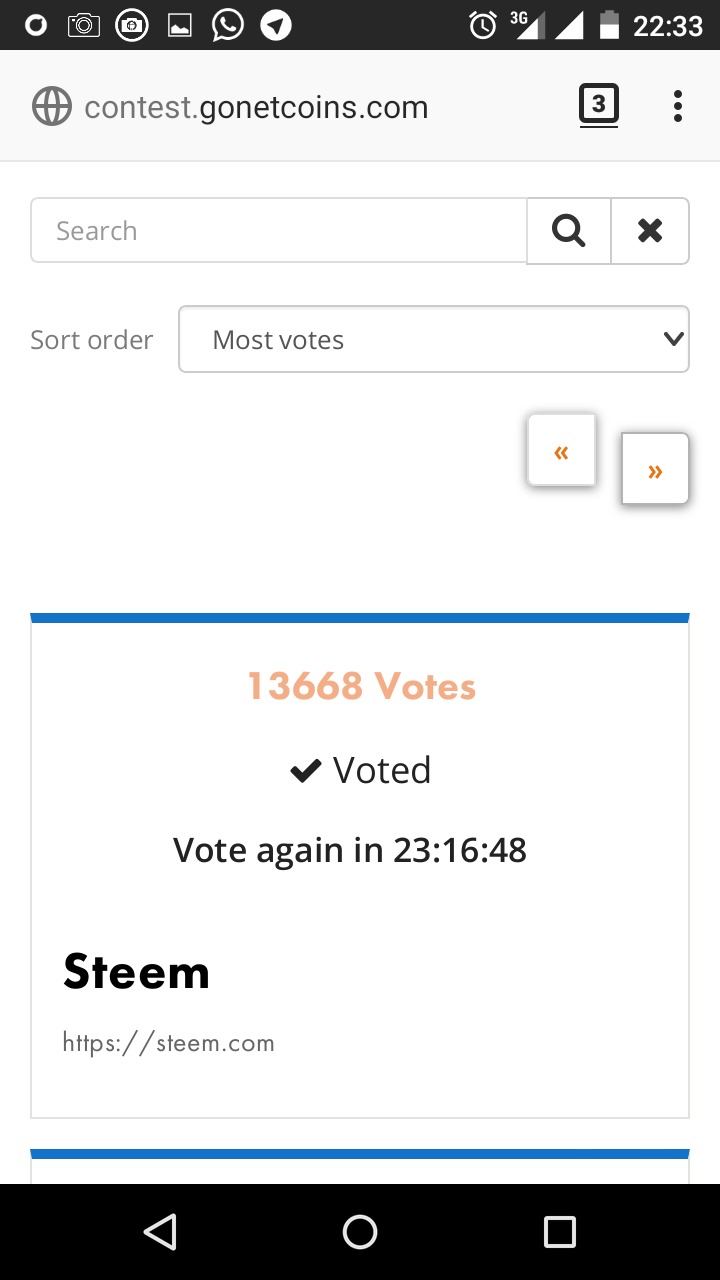Tap the Steem entry title
Image resolution: width=720 pixels, height=1280 pixels.
(x=136, y=971)
